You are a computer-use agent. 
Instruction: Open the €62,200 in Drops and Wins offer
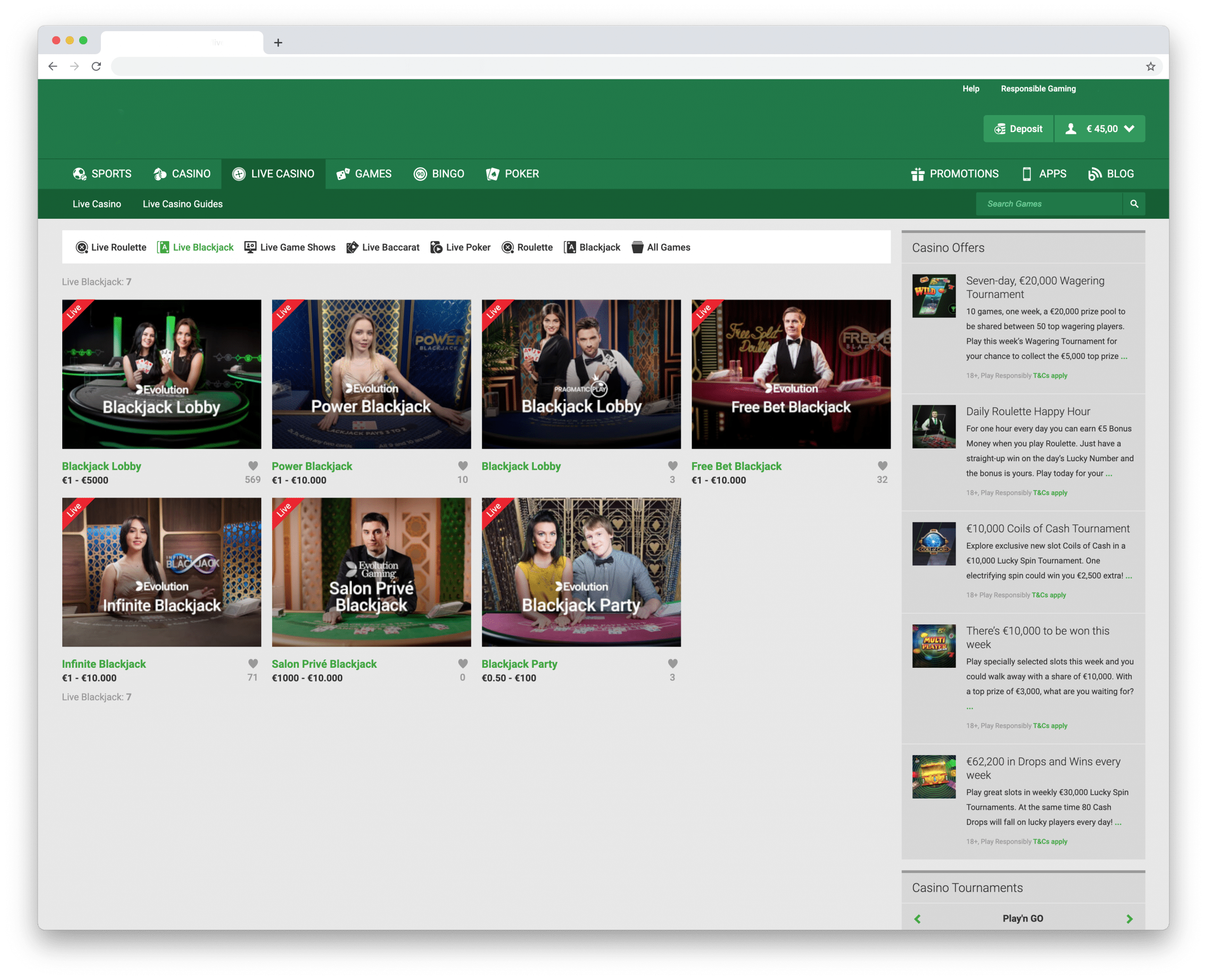pos(1043,768)
